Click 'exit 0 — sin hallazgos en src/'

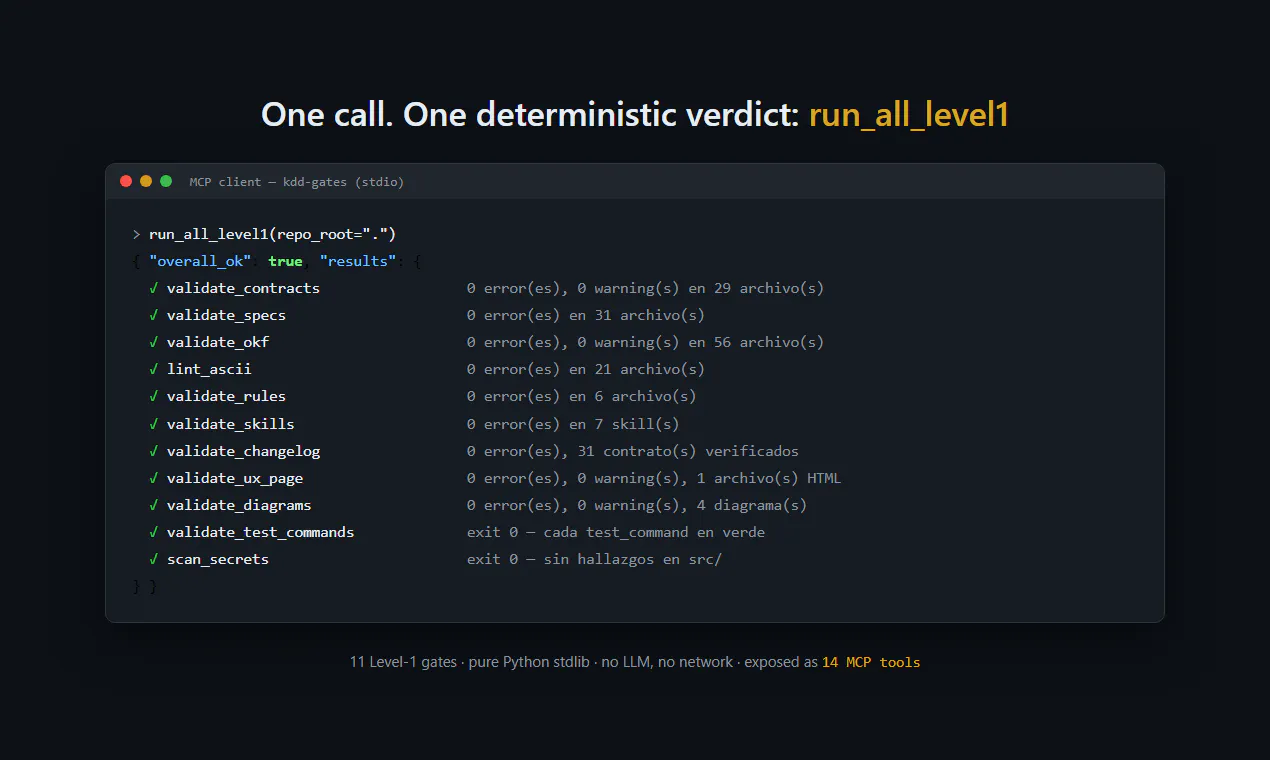594,559
